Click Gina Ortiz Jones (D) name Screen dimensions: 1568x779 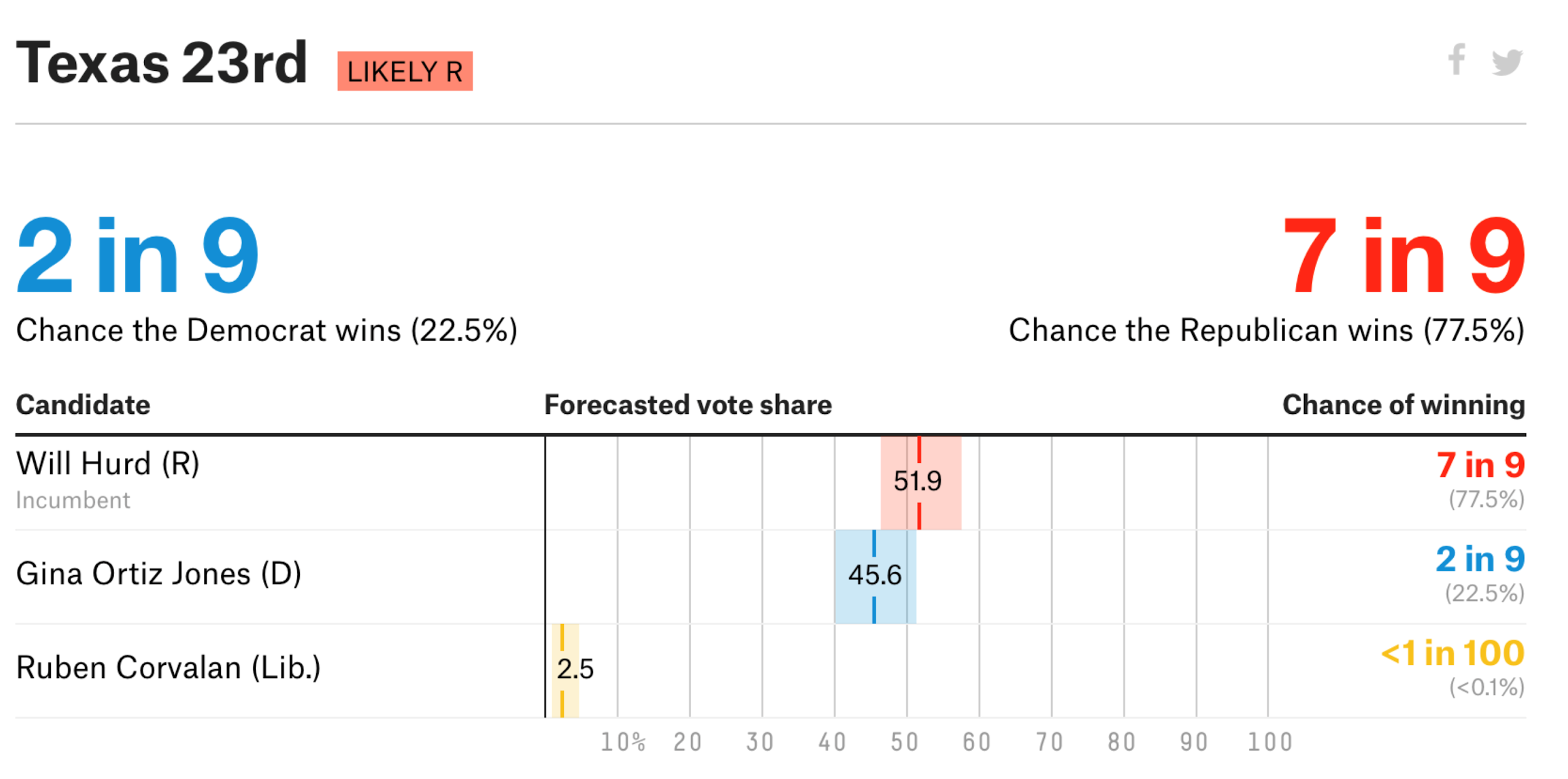tap(159, 574)
